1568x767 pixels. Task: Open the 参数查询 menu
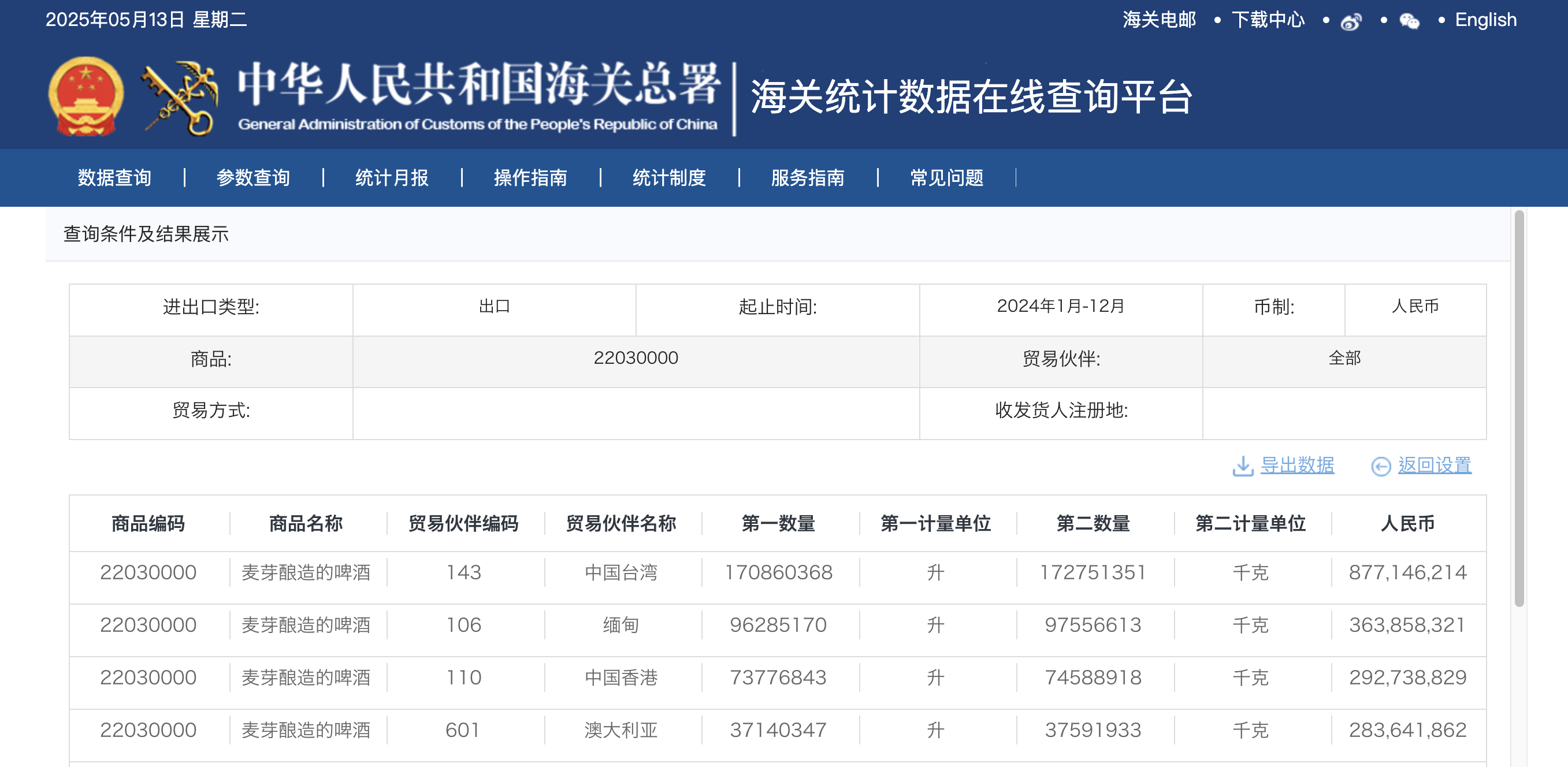[253, 178]
